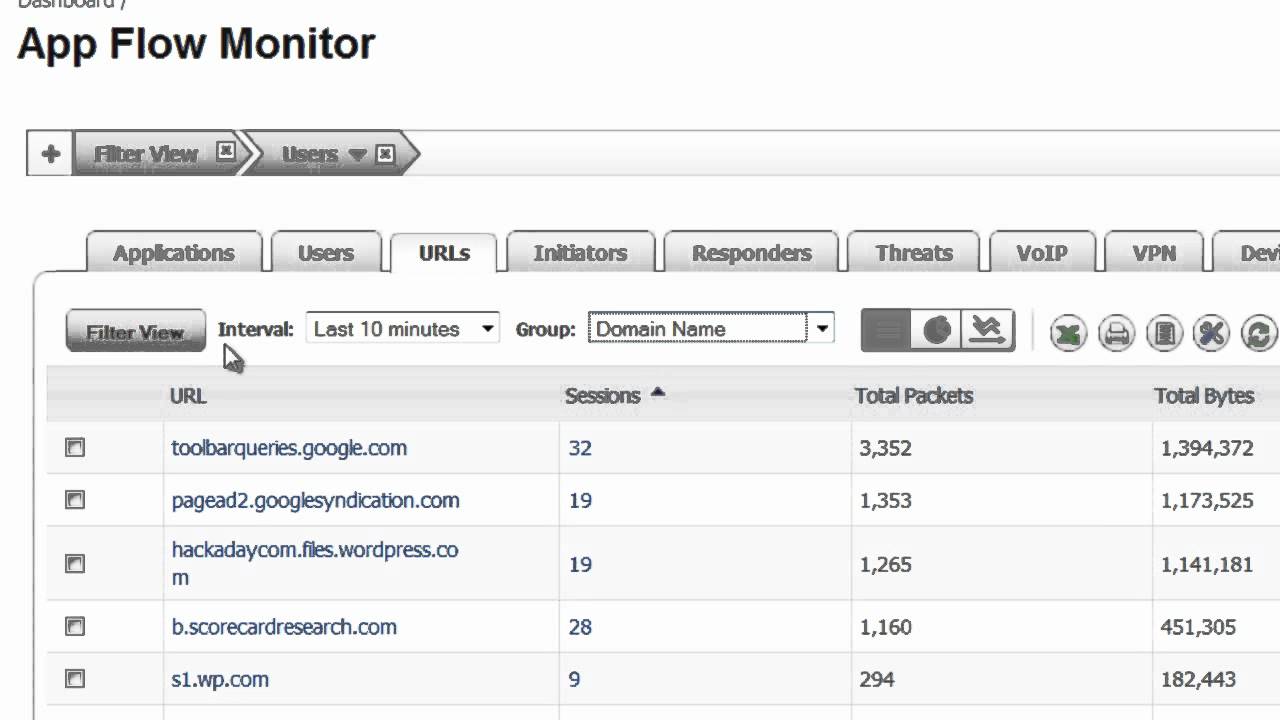Remove the Users filter breadcrumb
The image size is (1280, 720).
click(386, 154)
